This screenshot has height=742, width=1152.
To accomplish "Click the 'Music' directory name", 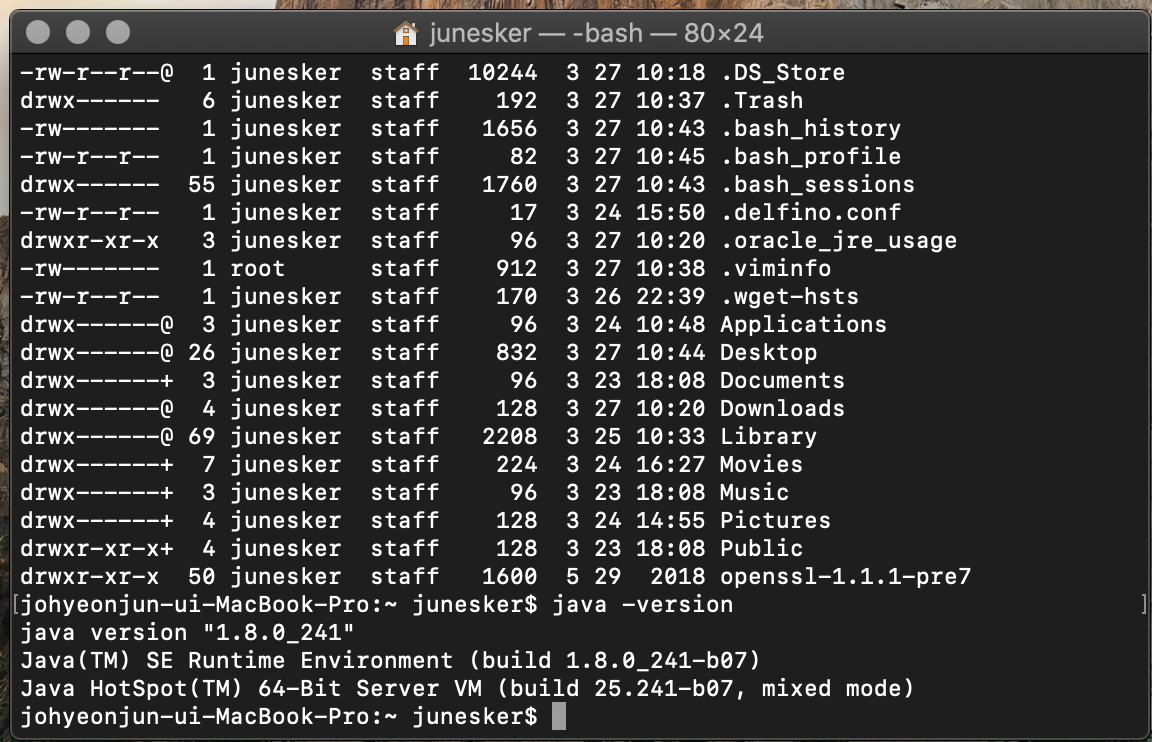I will (755, 492).
